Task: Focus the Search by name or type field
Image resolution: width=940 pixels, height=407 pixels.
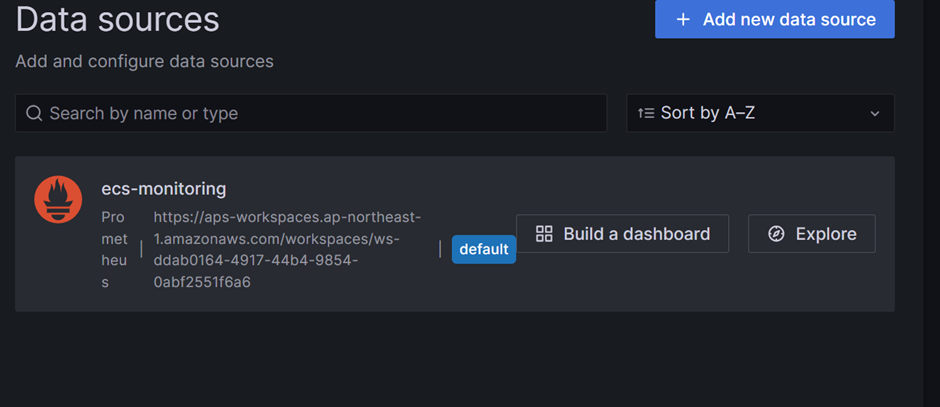Action: (x=311, y=113)
